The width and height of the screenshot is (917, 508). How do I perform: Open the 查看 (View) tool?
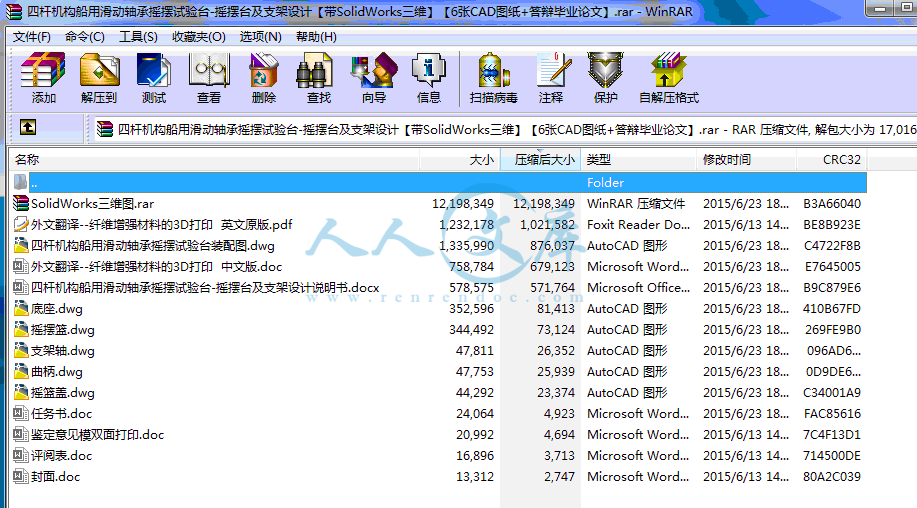[x=209, y=70]
